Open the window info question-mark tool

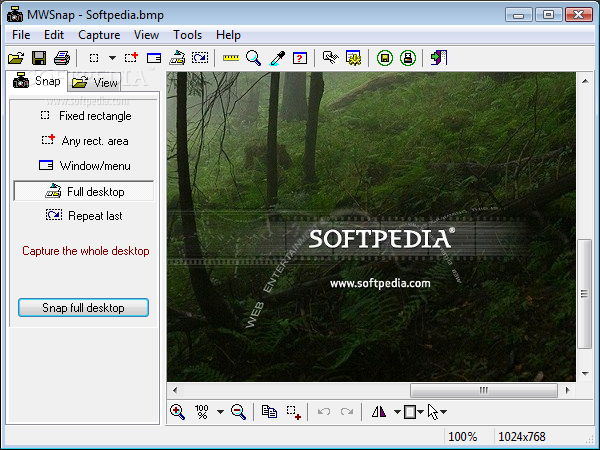click(x=300, y=58)
